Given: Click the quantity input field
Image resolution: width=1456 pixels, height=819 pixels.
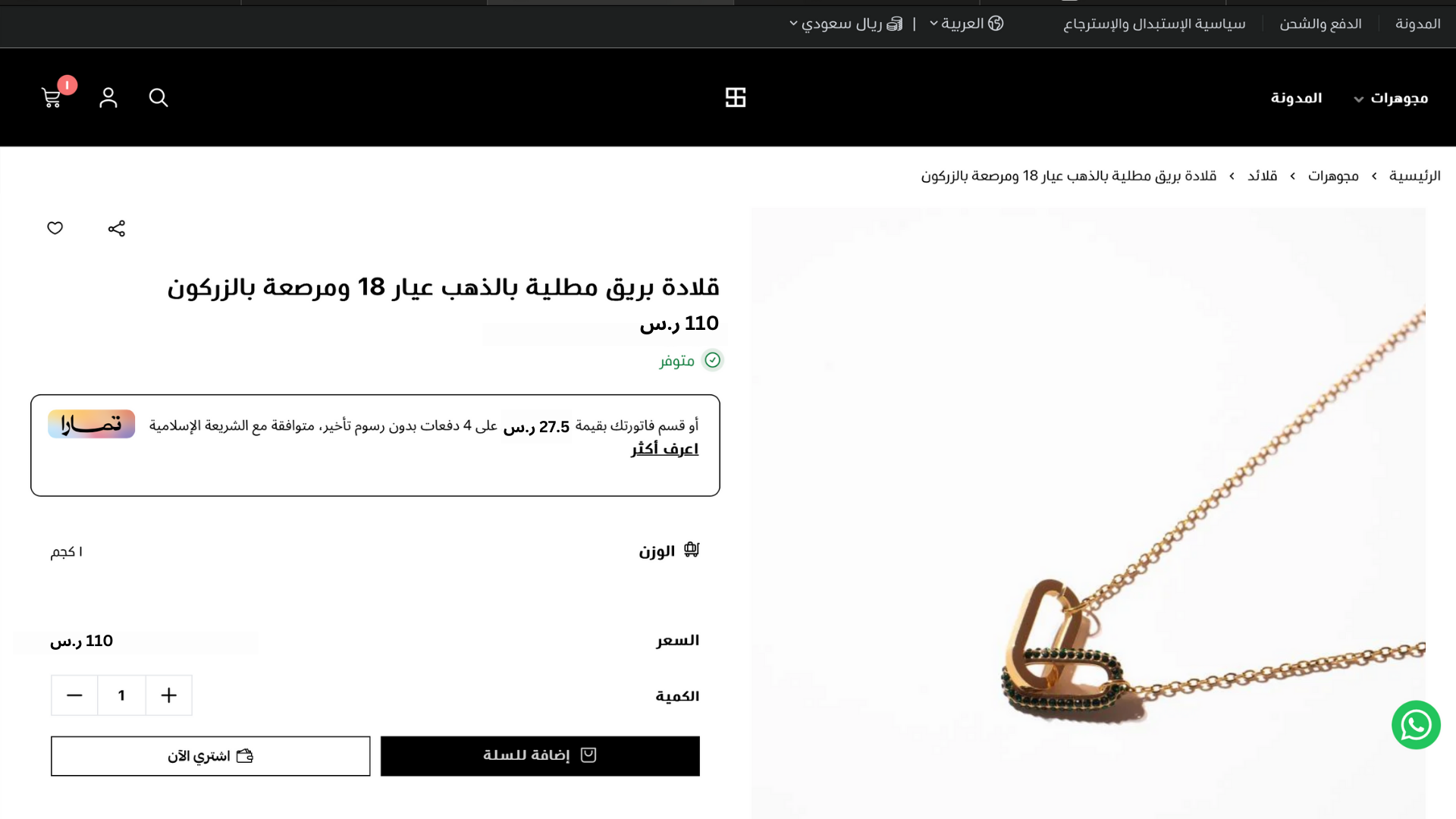Looking at the screenshot, I should point(121,695).
